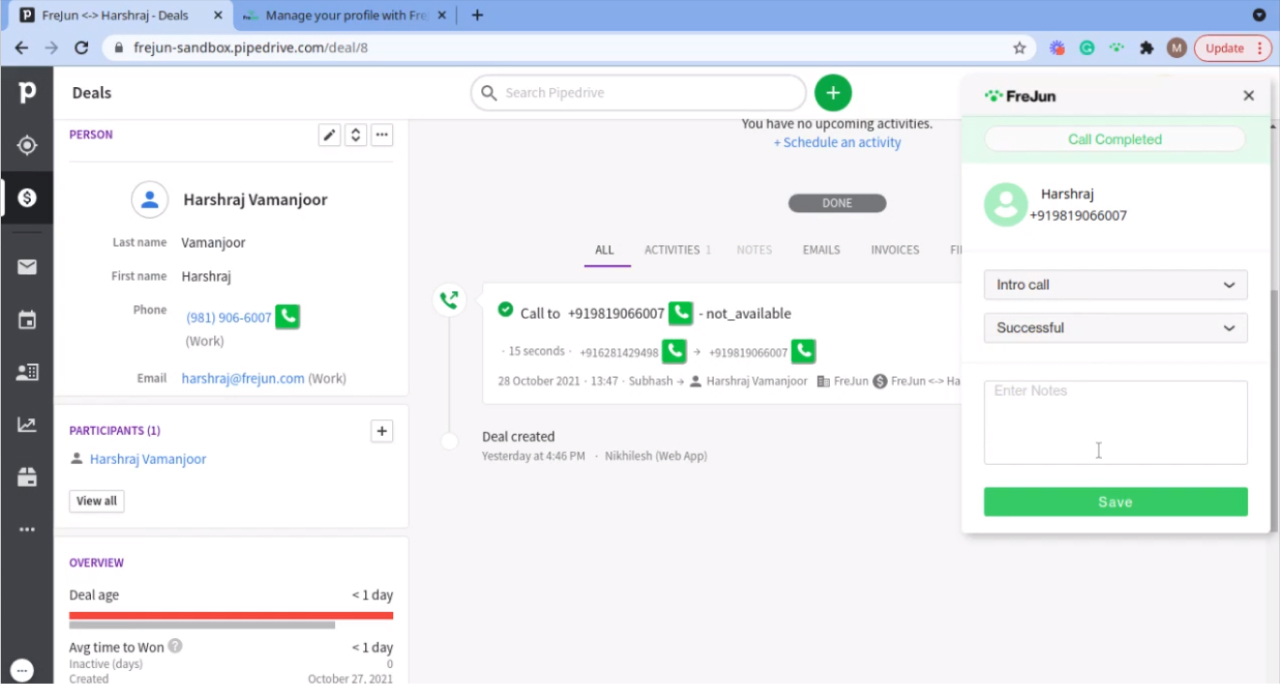This screenshot has width=1280, height=684.
Task: Toggle the activity done checkmark on call
Action: (505, 310)
